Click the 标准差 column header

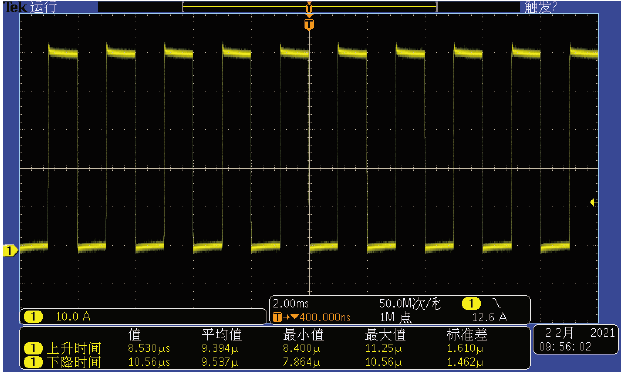(x=466, y=335)
